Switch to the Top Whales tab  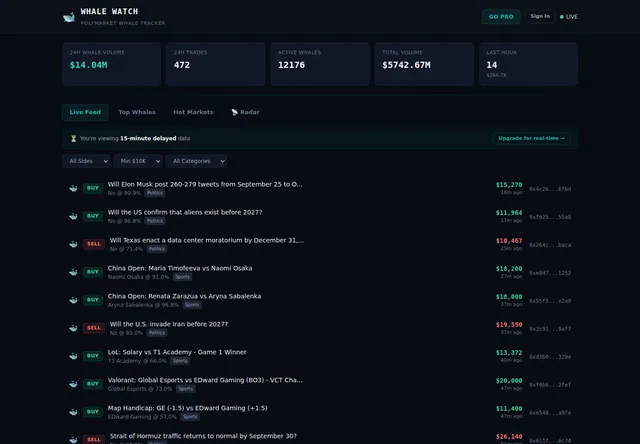point(137,112)
